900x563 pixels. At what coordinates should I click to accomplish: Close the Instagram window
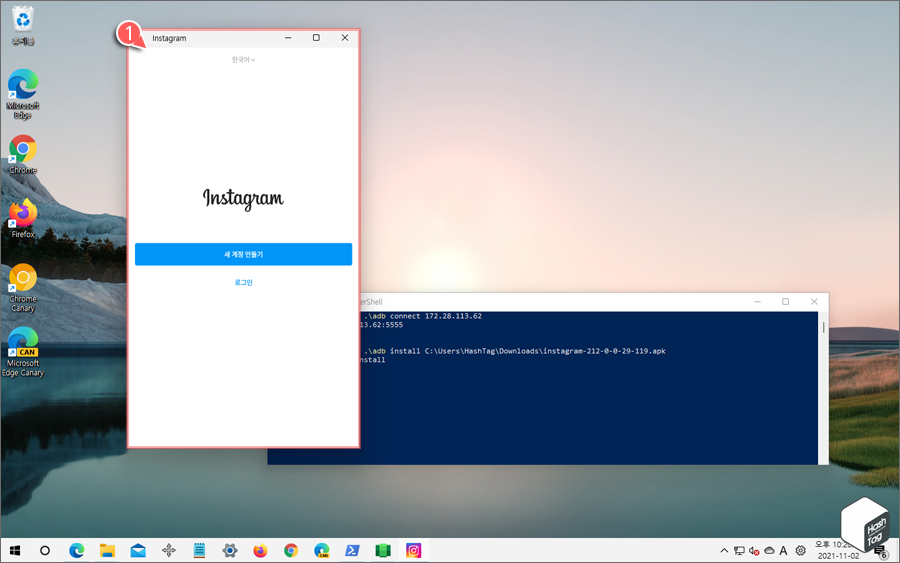(x=345, y=38)
